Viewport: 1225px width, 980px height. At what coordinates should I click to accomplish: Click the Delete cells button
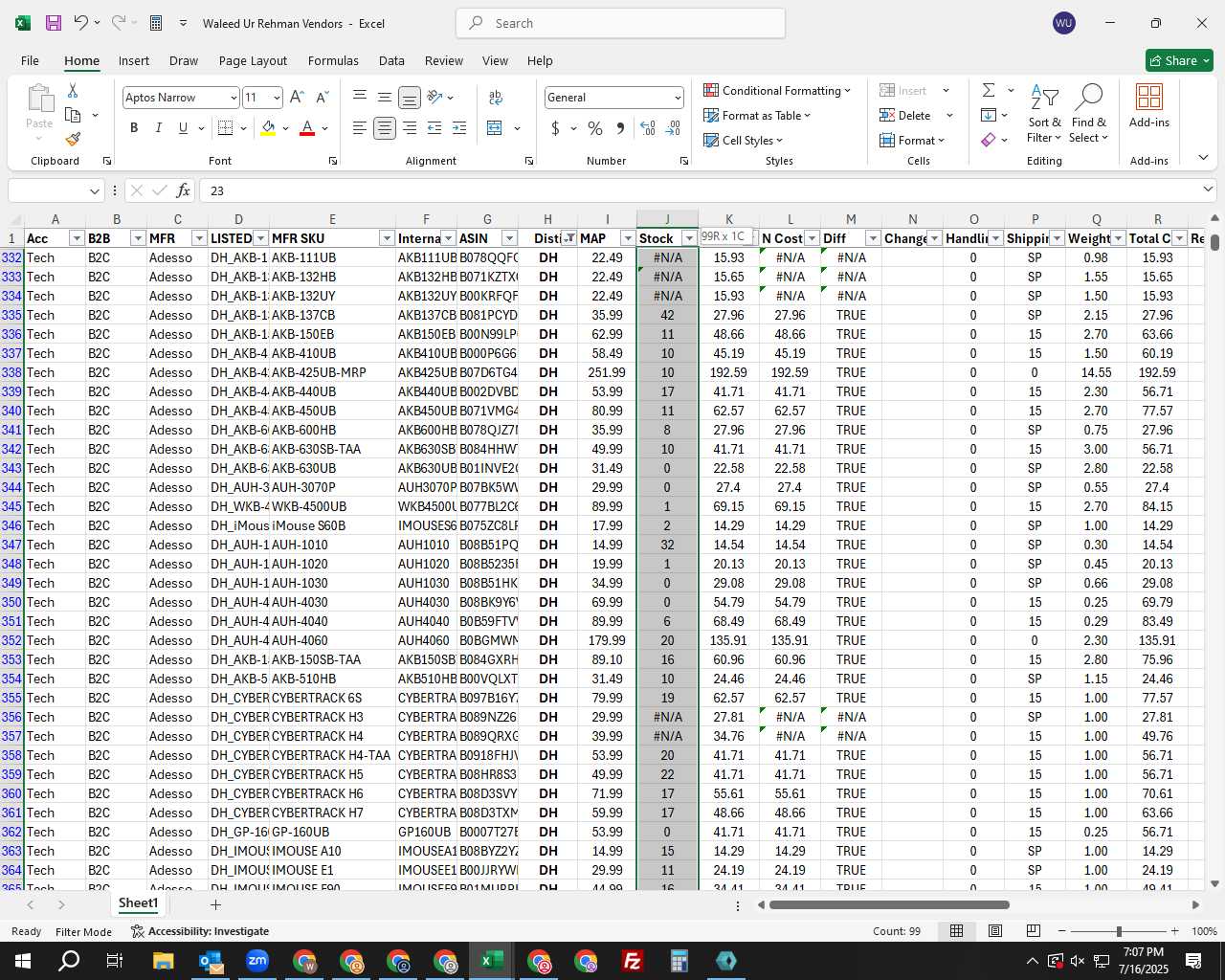coord(904,115)
